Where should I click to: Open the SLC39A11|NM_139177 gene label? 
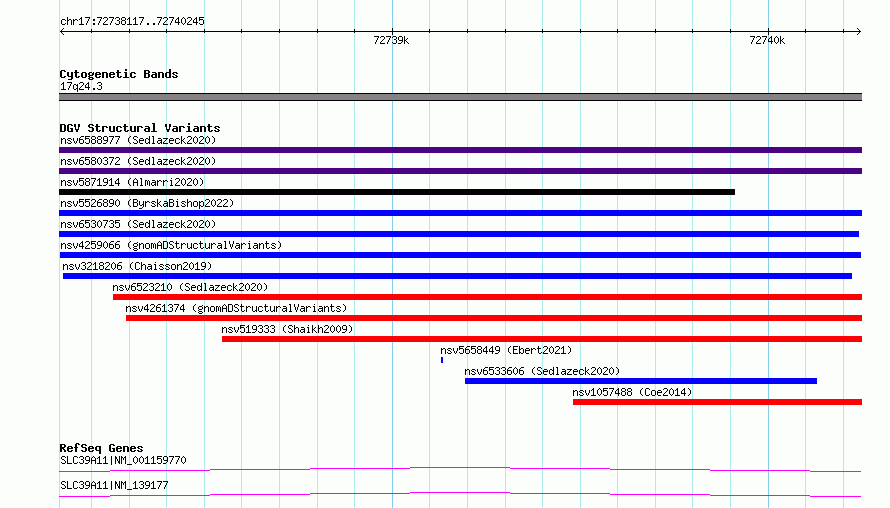114,485
